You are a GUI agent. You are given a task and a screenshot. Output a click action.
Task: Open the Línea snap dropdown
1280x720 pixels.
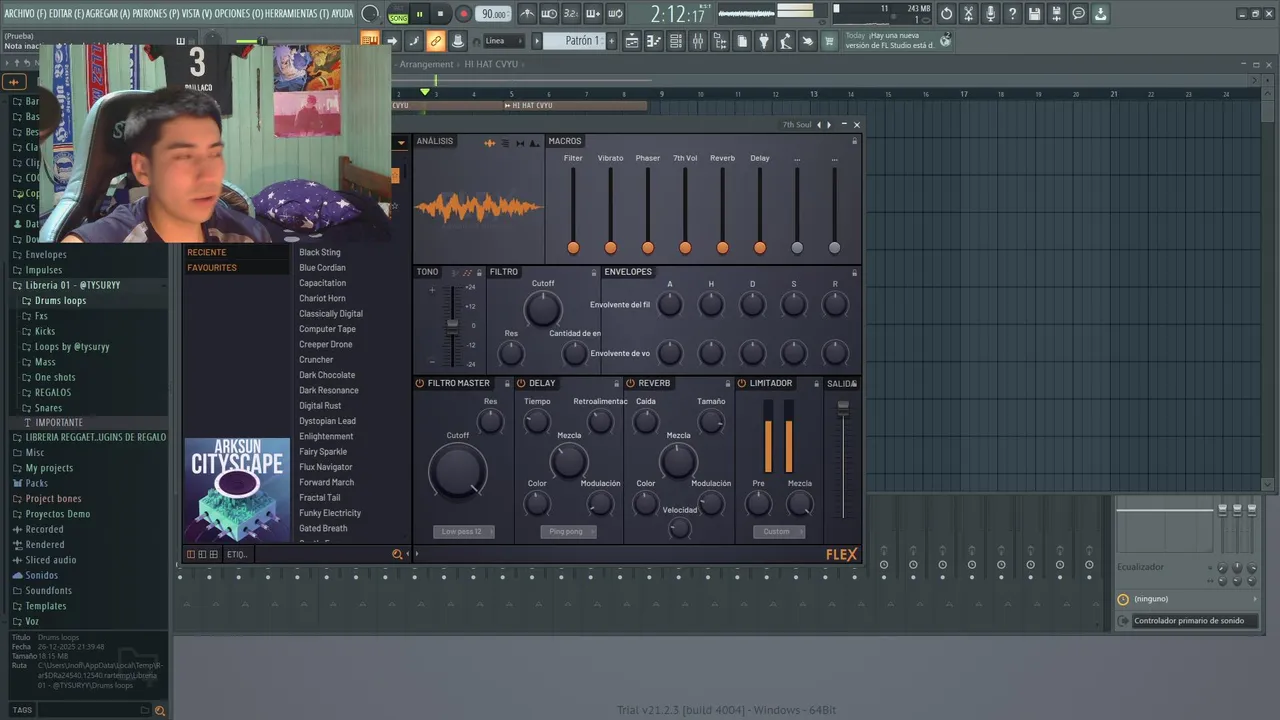503,41
